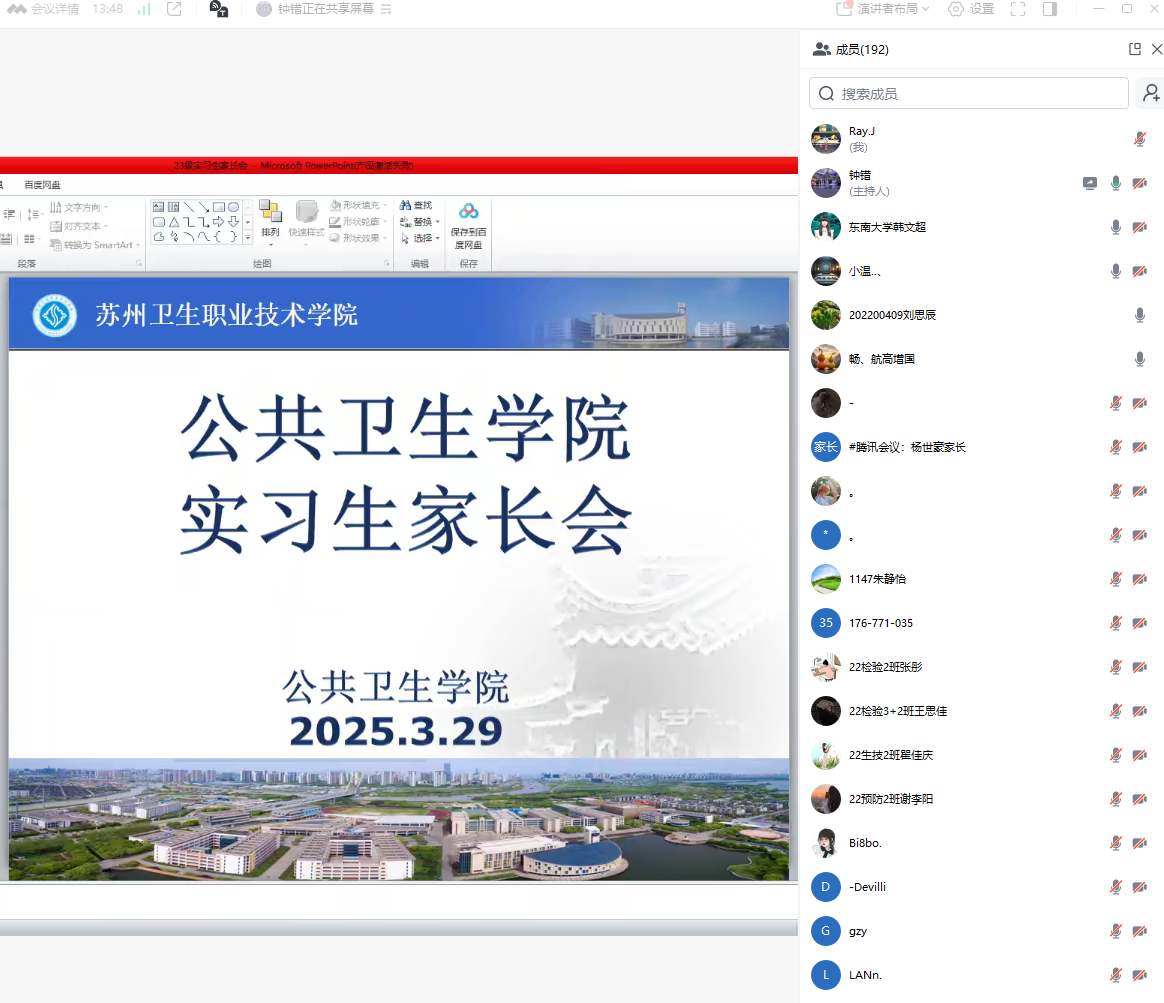Select the triangle shape in shapes gallery
The image size is (1164, 1003).
pos(174,222)
